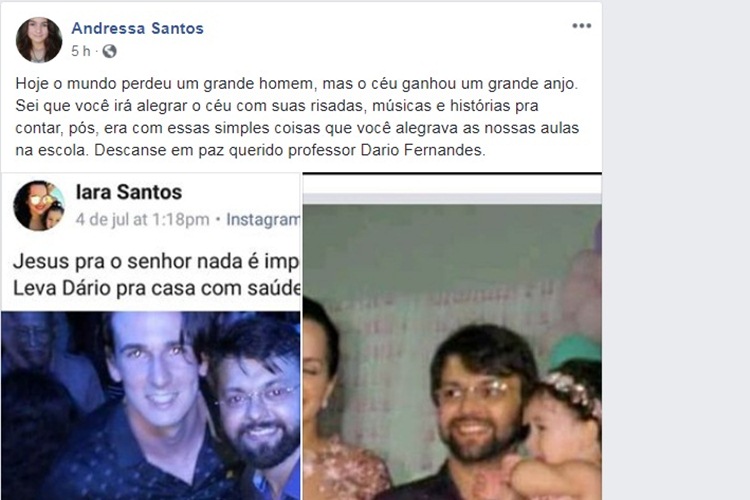Viewport: 750px width, 500px height.
Task: Click Iara Santos round avatar
Action: point(39,206)
